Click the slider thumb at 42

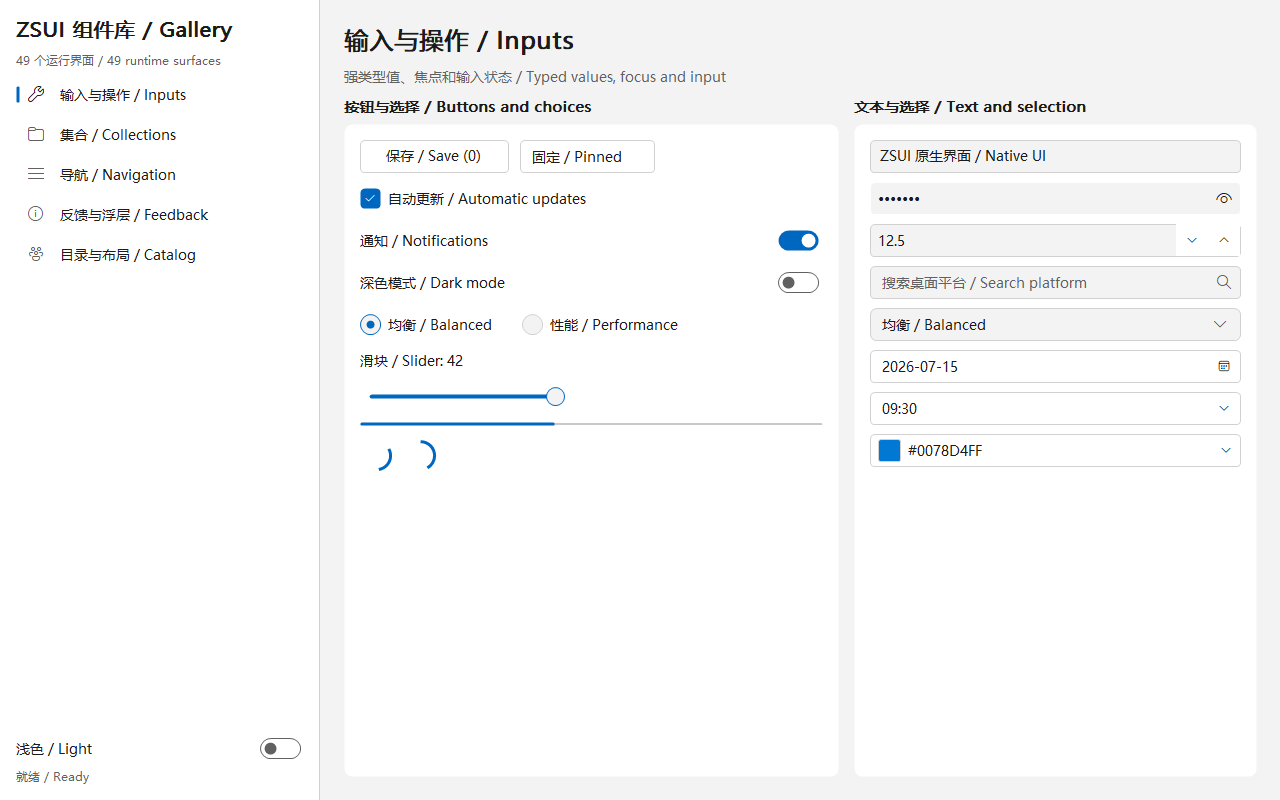[x=556, y=397]
